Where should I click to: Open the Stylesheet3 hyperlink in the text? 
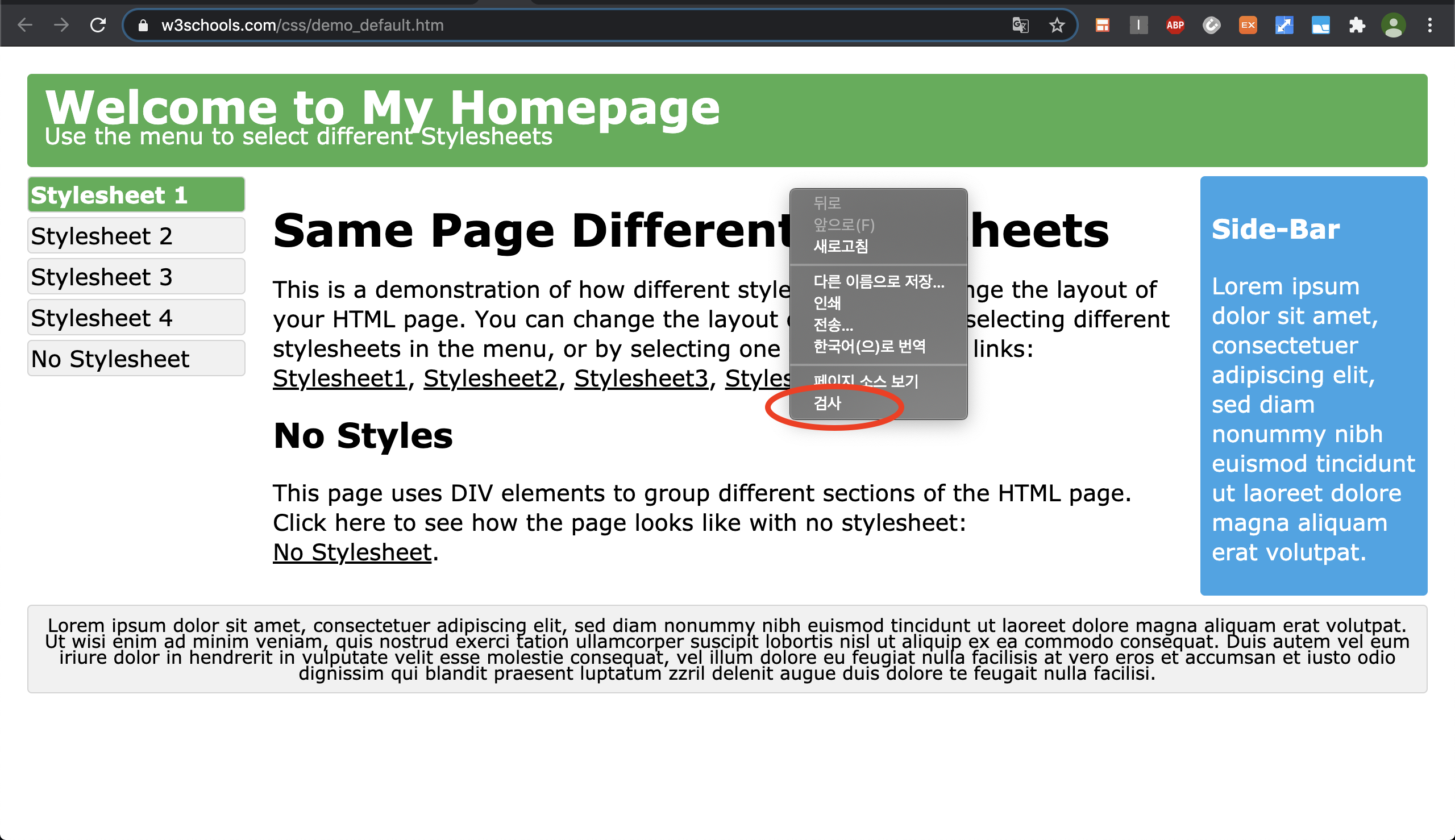pyautogui.click(x=641, y=379)
